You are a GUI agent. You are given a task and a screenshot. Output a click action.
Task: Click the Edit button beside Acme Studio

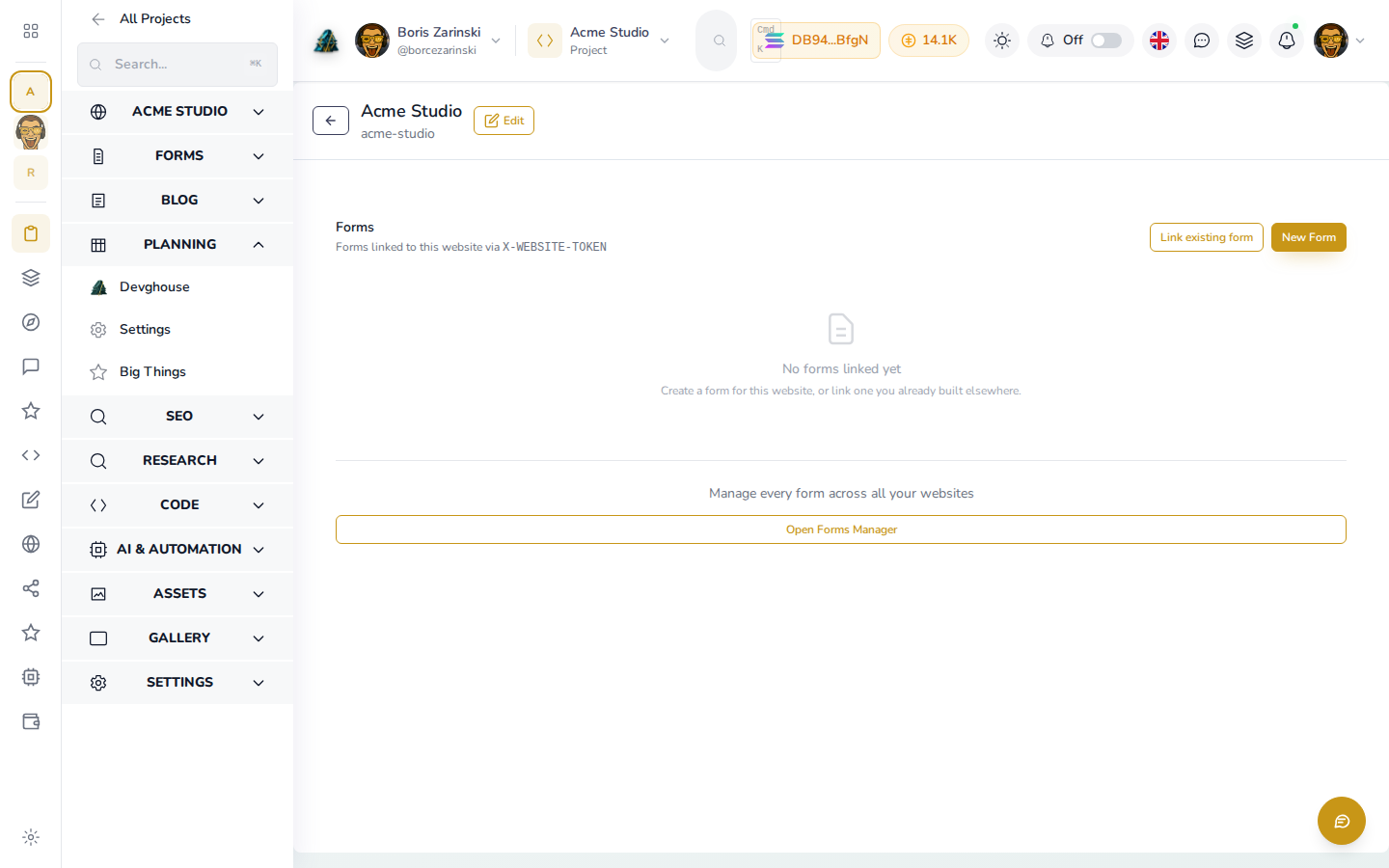[504, 121]
